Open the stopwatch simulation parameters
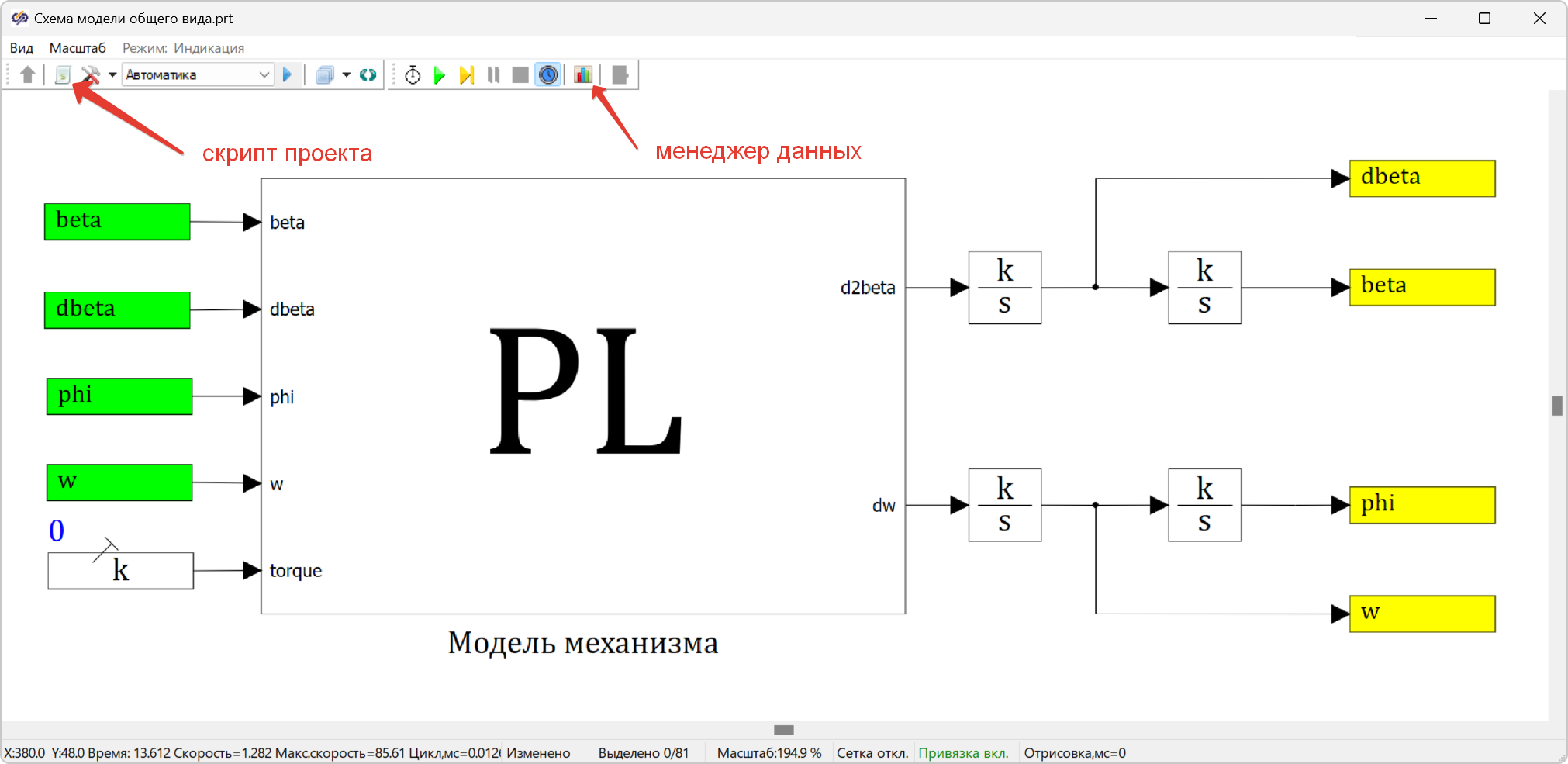The width and height of the screenshot is (1568, 764). coord(413,74)
